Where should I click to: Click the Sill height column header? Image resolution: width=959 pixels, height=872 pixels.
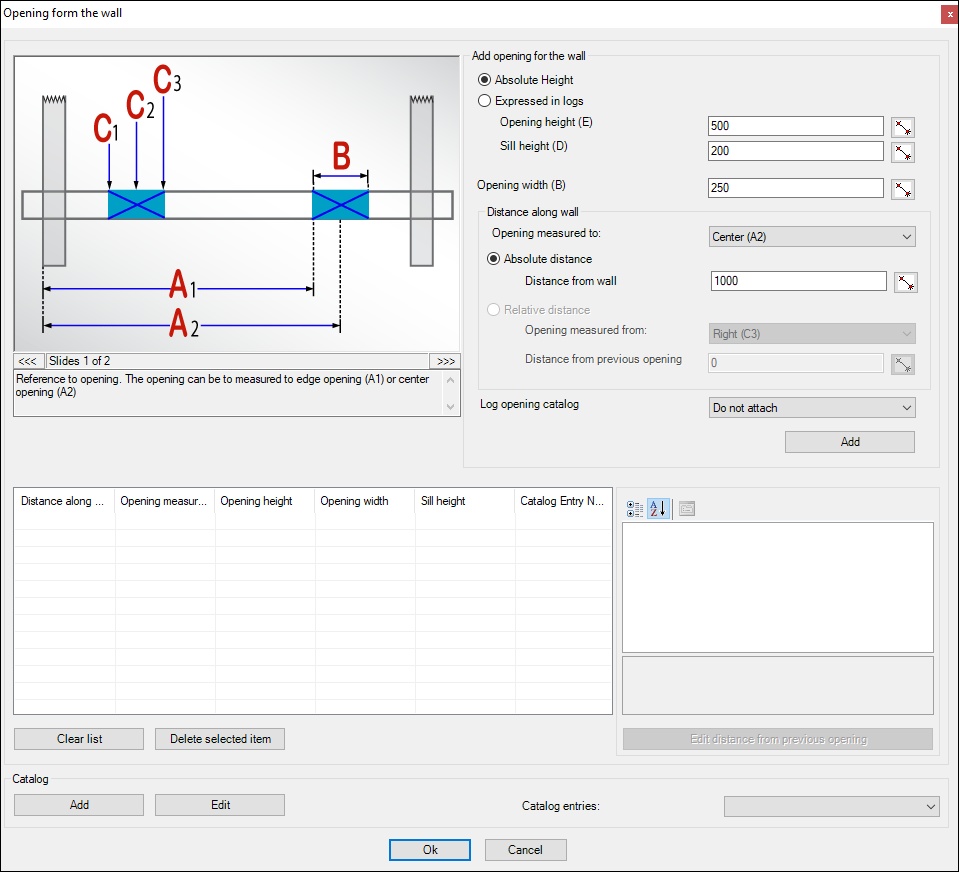[x=465, y=501]
